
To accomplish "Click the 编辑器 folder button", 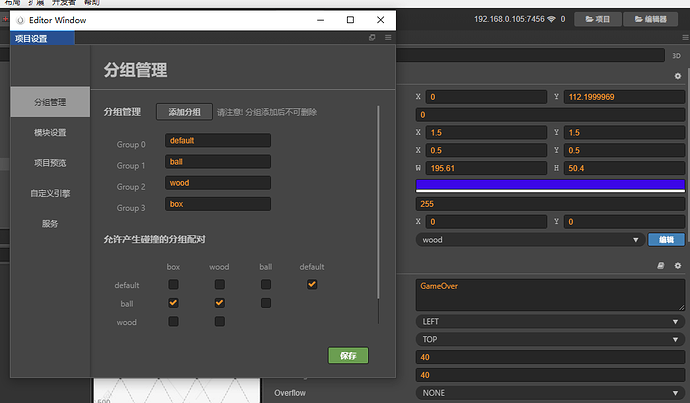I will coord(650,19).
